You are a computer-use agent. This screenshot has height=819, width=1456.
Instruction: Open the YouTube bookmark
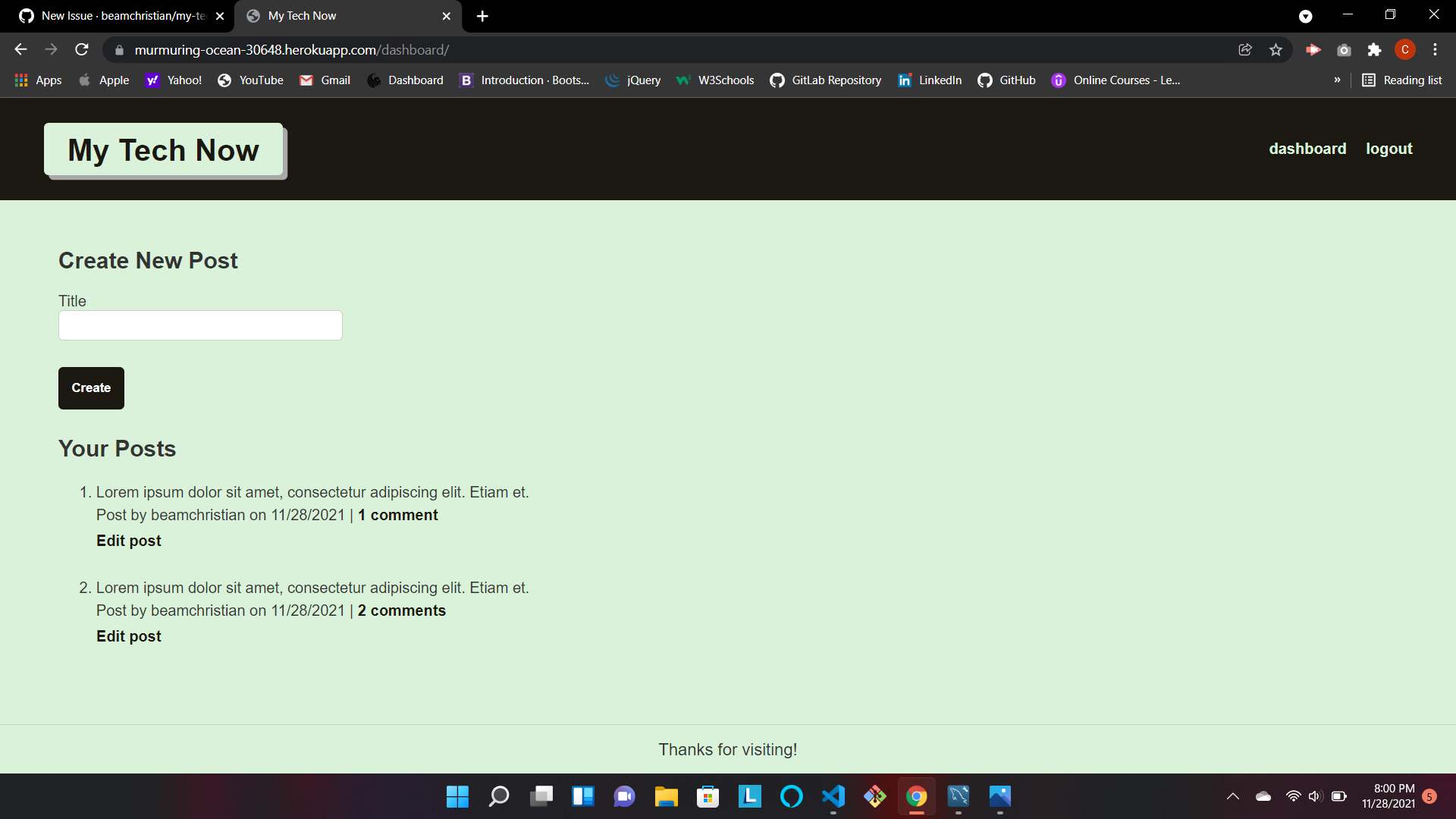coord(250,80)
